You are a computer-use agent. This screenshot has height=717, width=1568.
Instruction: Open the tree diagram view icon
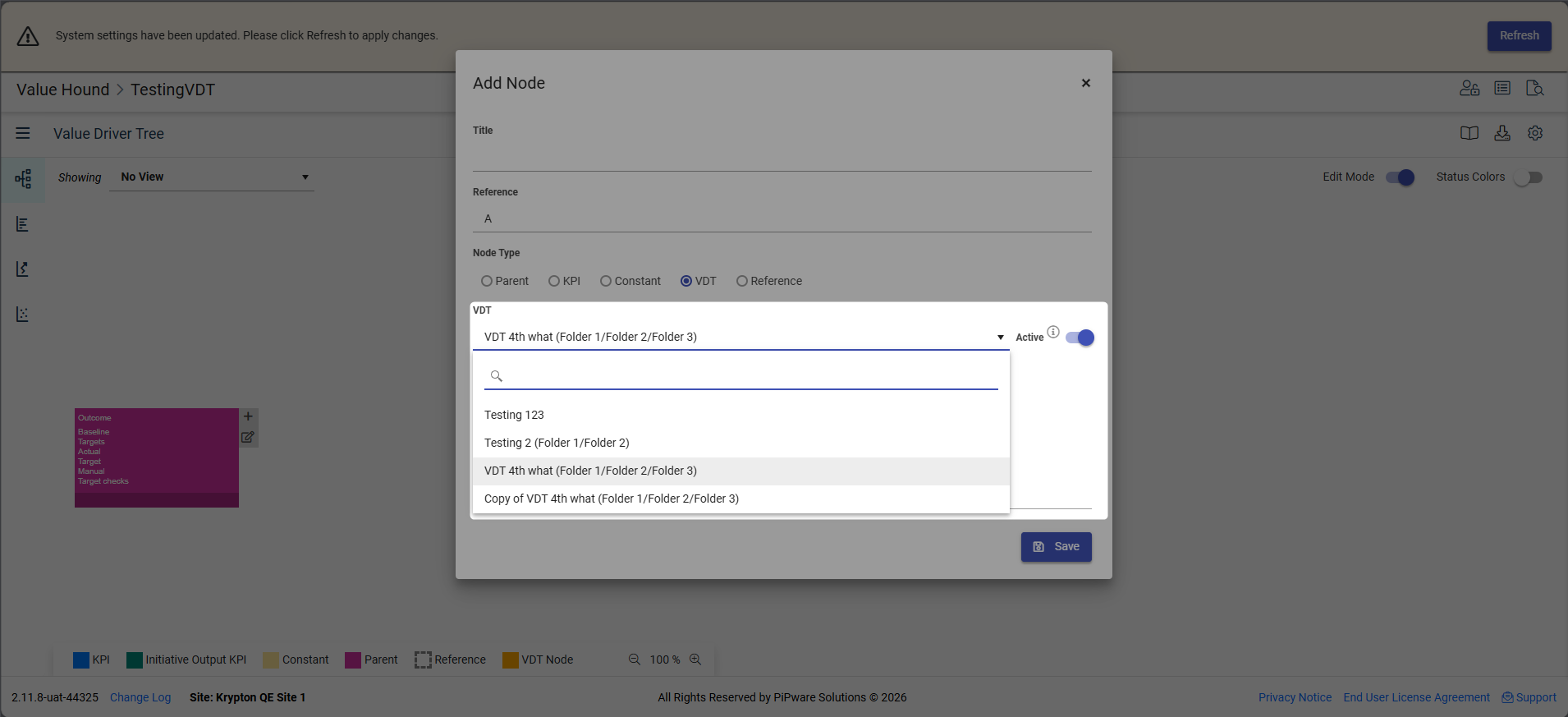[23, 179]
